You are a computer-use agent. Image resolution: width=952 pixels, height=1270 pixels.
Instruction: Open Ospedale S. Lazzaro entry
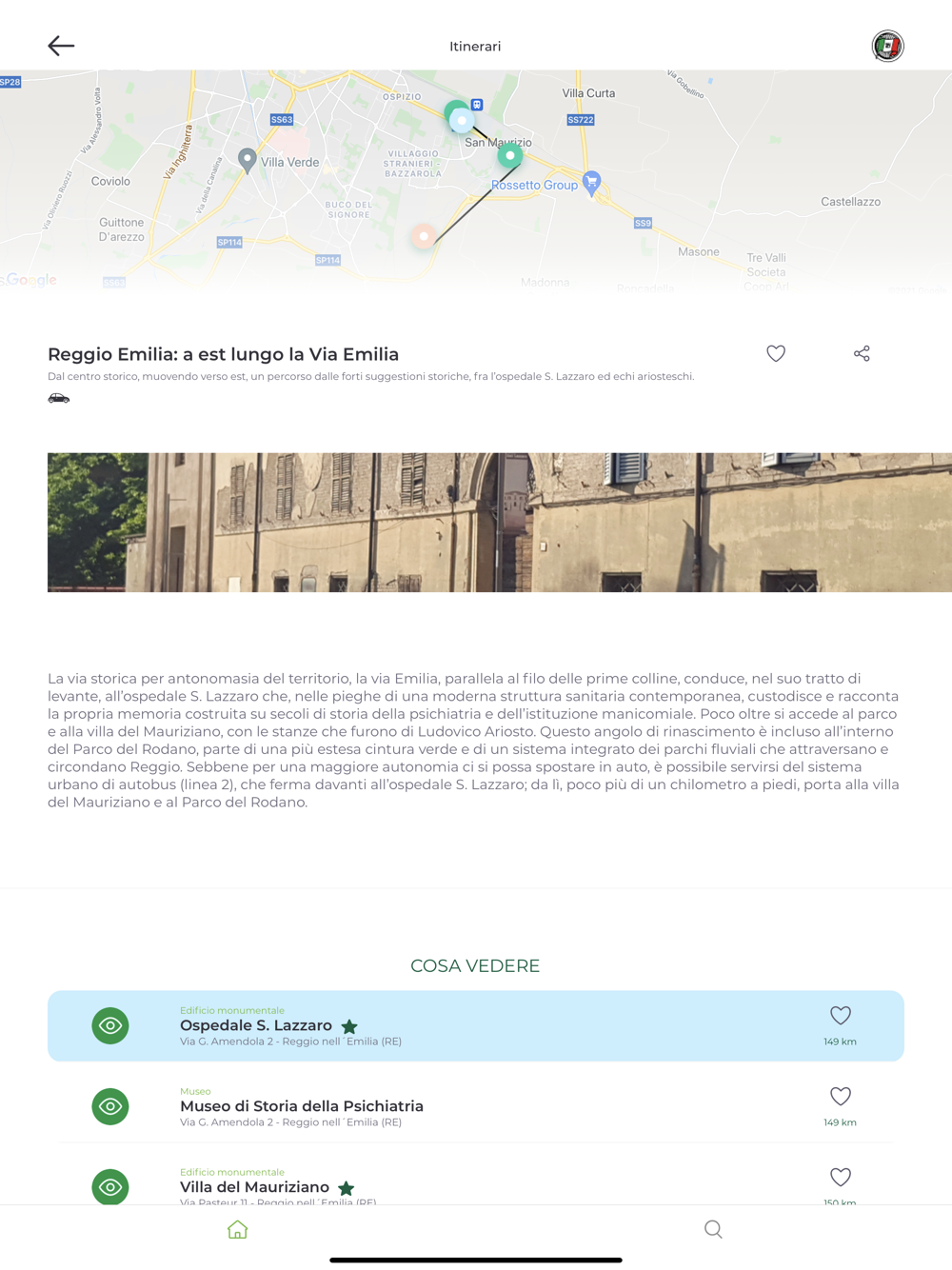click(x=476, y=1025)
